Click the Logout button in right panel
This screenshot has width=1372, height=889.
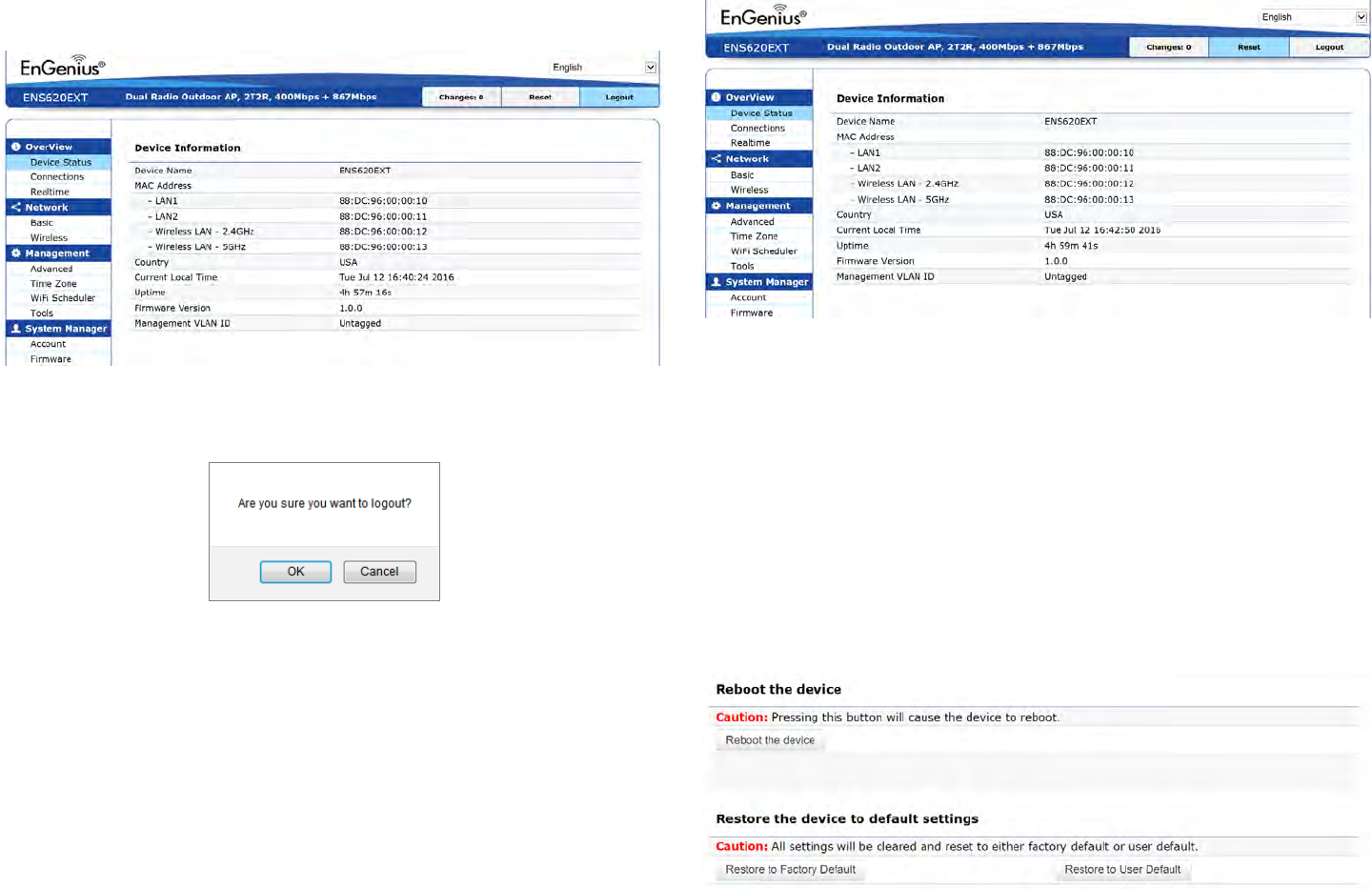click(1329, 47)
